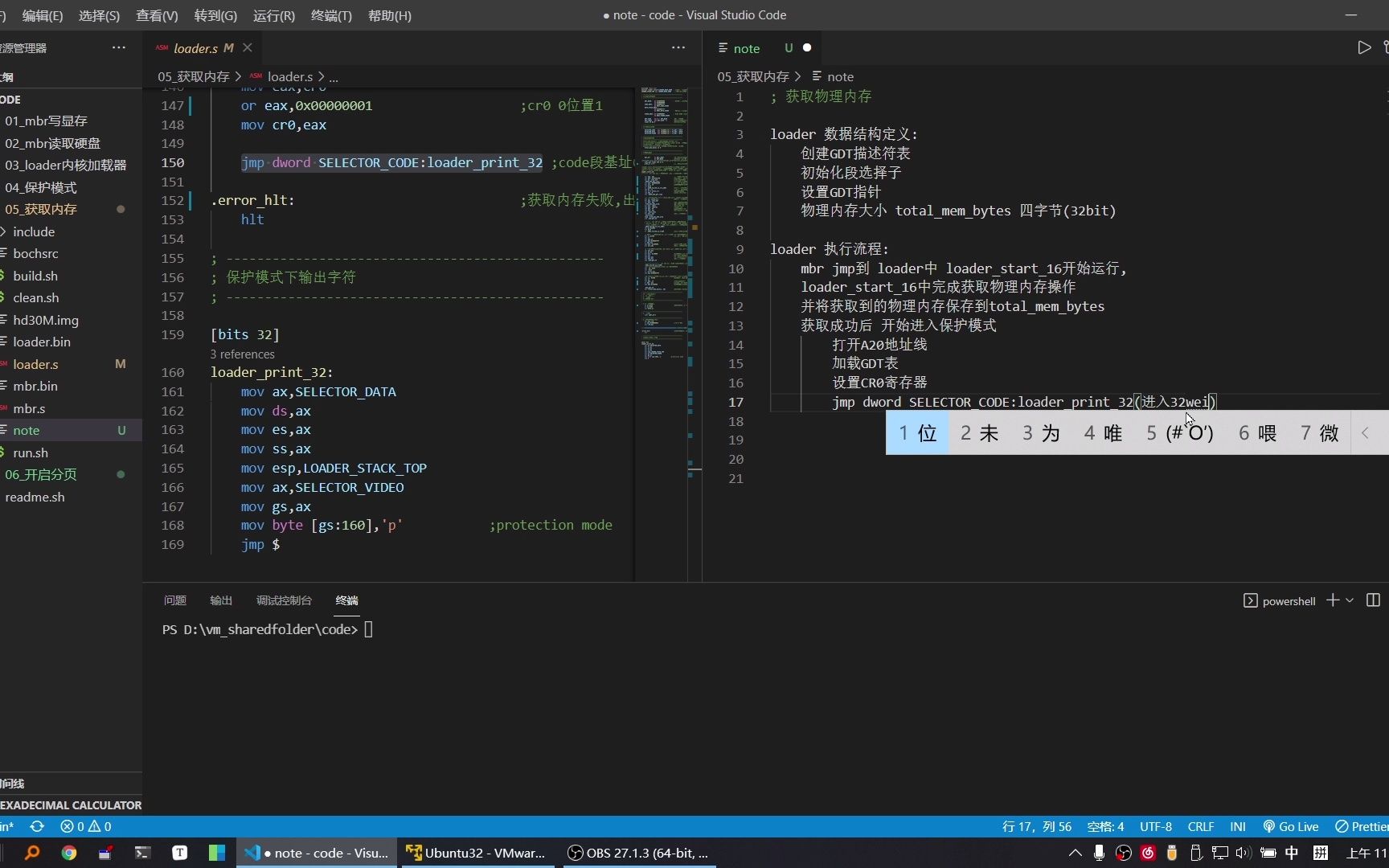Screen dimensions: 1389x868
Task: Open the 运行(R) menu
Action: coord(273,15)
